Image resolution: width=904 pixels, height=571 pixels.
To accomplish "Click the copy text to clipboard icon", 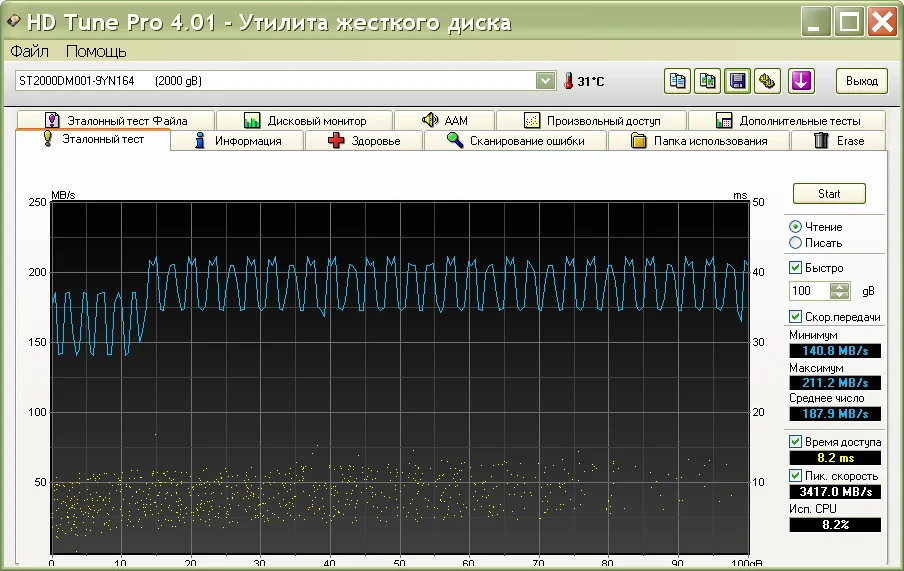I will pyautogui.click(x=677, y=81).
